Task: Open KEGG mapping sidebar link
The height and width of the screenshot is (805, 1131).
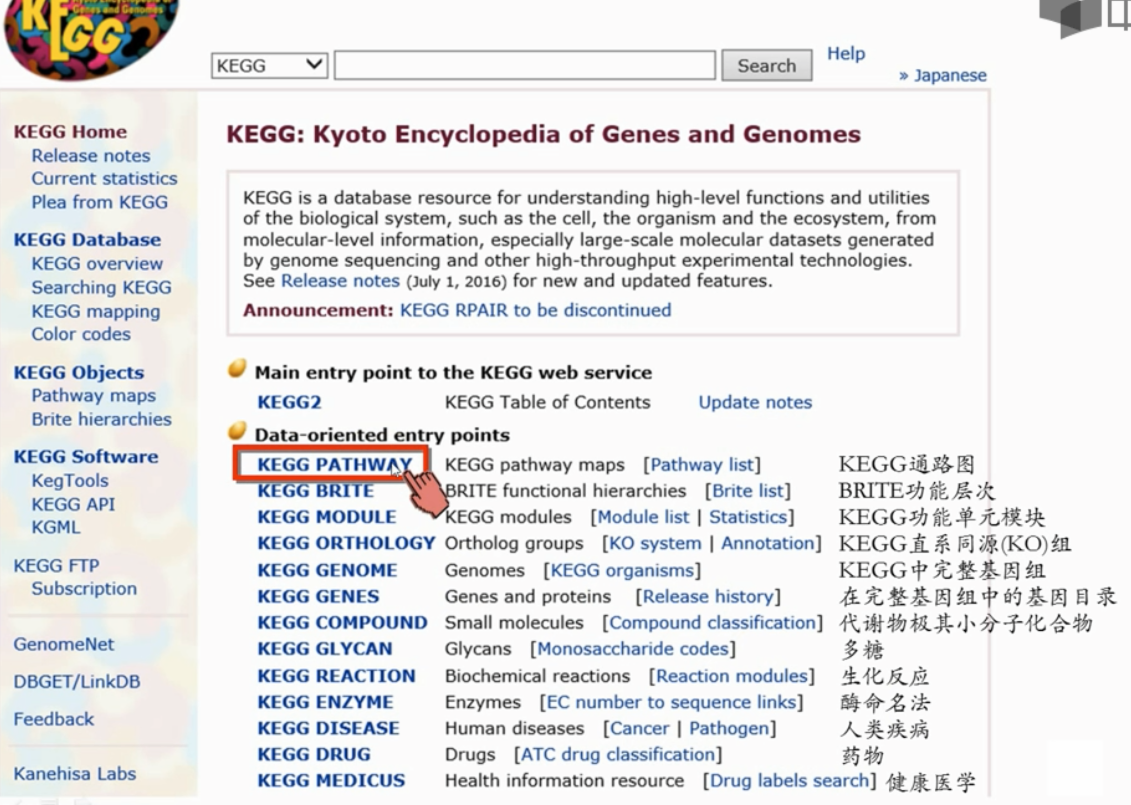Action: 96,311
